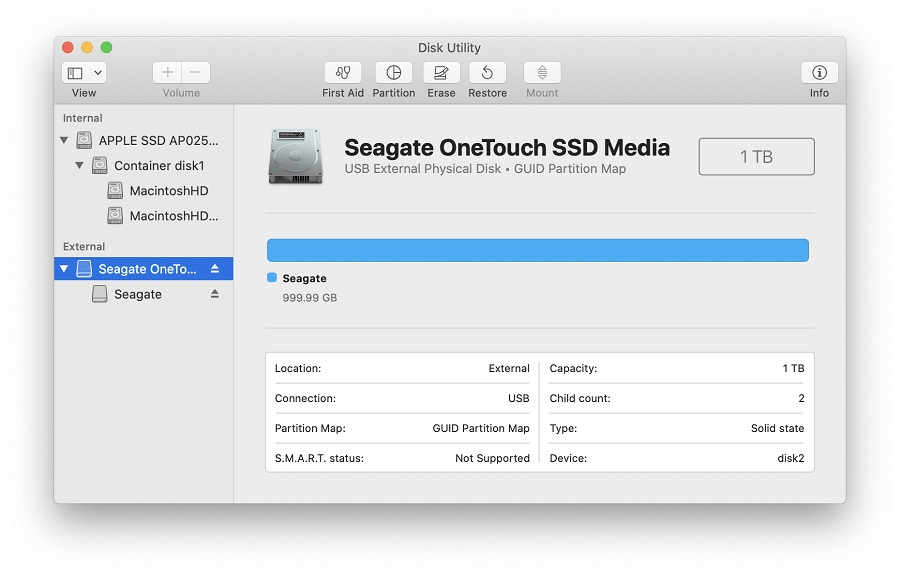Click the add volume plus button

point(168,72)
